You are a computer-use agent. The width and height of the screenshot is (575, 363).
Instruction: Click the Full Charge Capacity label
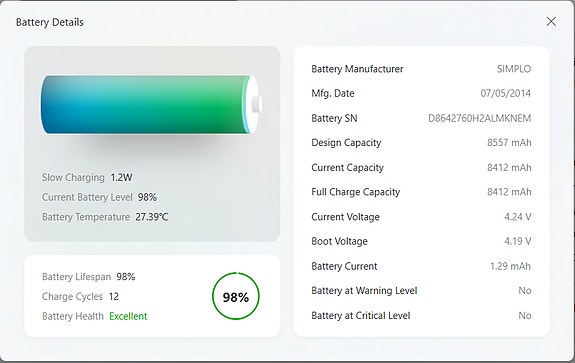point(355,192)
